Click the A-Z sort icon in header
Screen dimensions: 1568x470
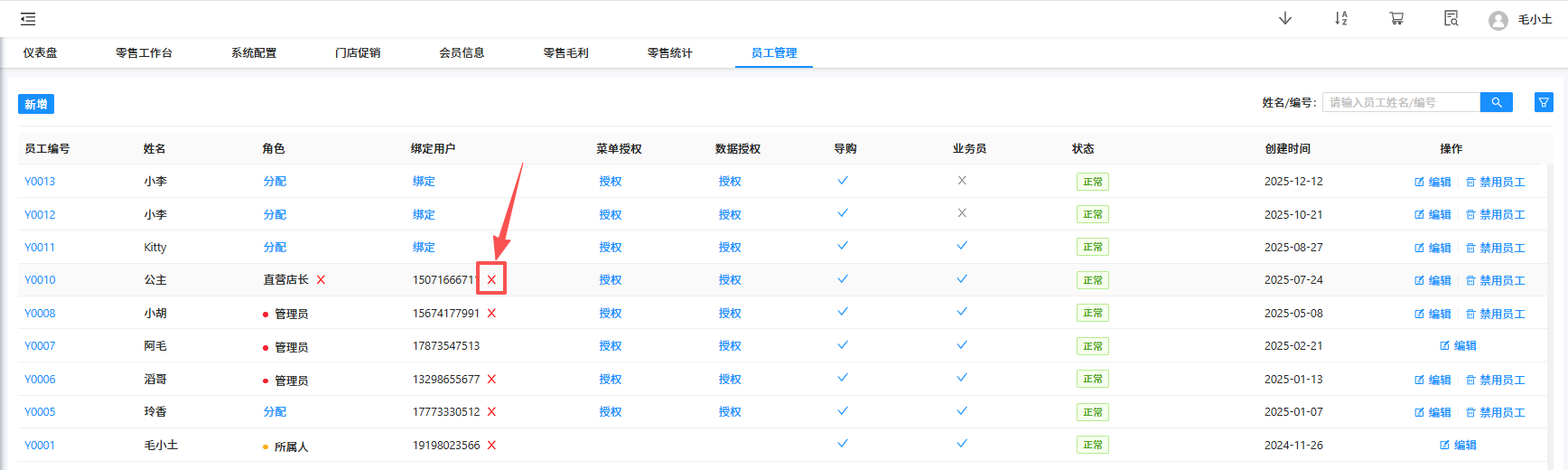click(1341, 19)
